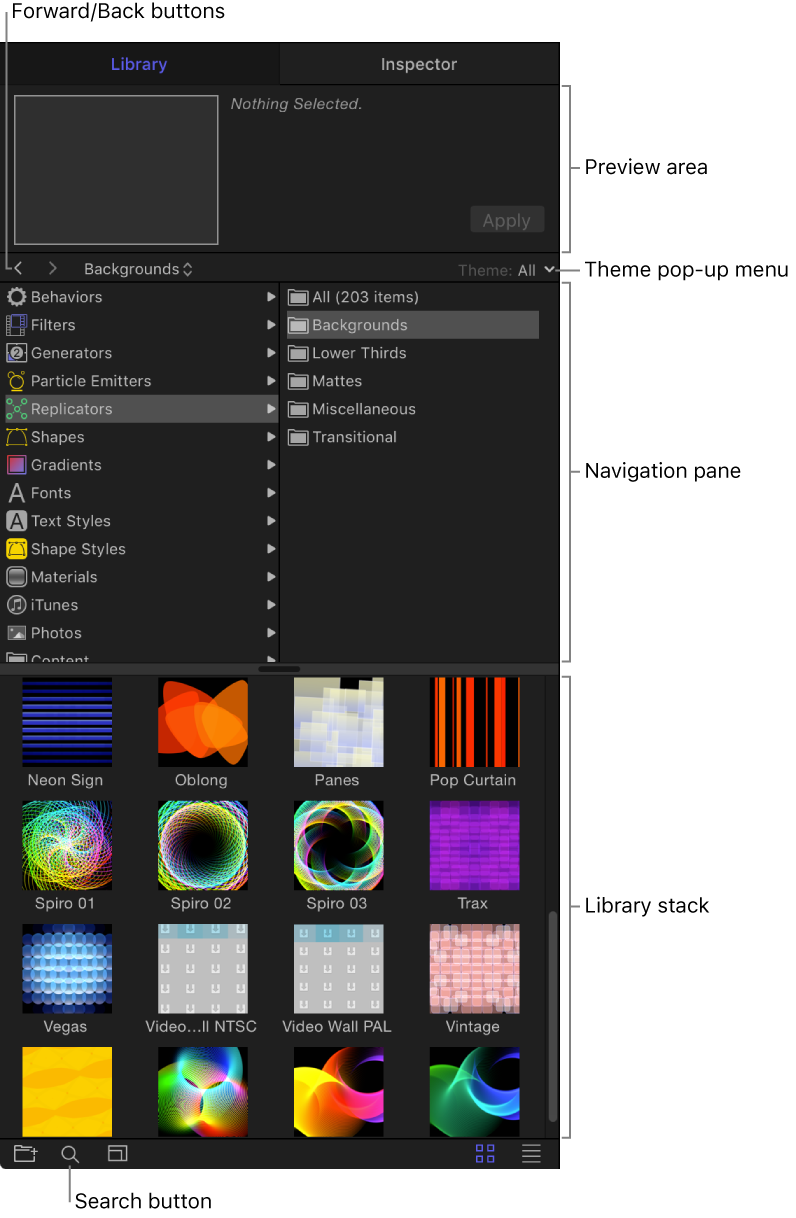This screenshot has width=796, height=1218.
Task: Open the All (203 items) folder
Action: click(412, 297)
